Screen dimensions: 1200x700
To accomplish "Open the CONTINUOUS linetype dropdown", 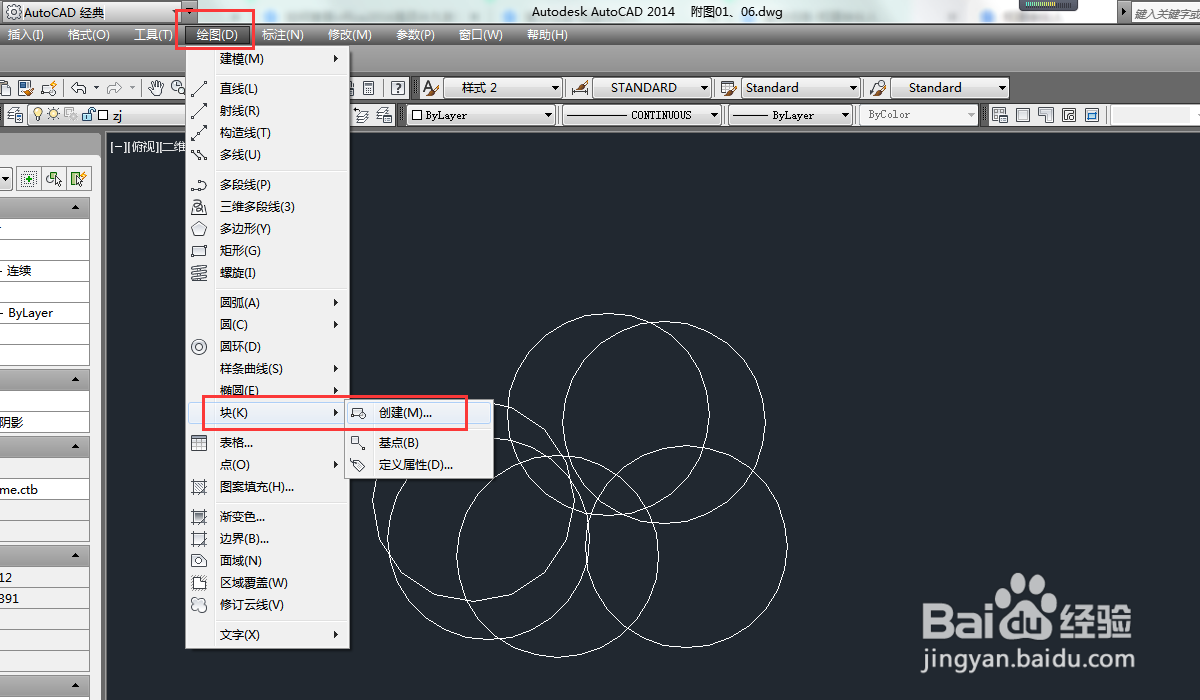I will 642,115.
